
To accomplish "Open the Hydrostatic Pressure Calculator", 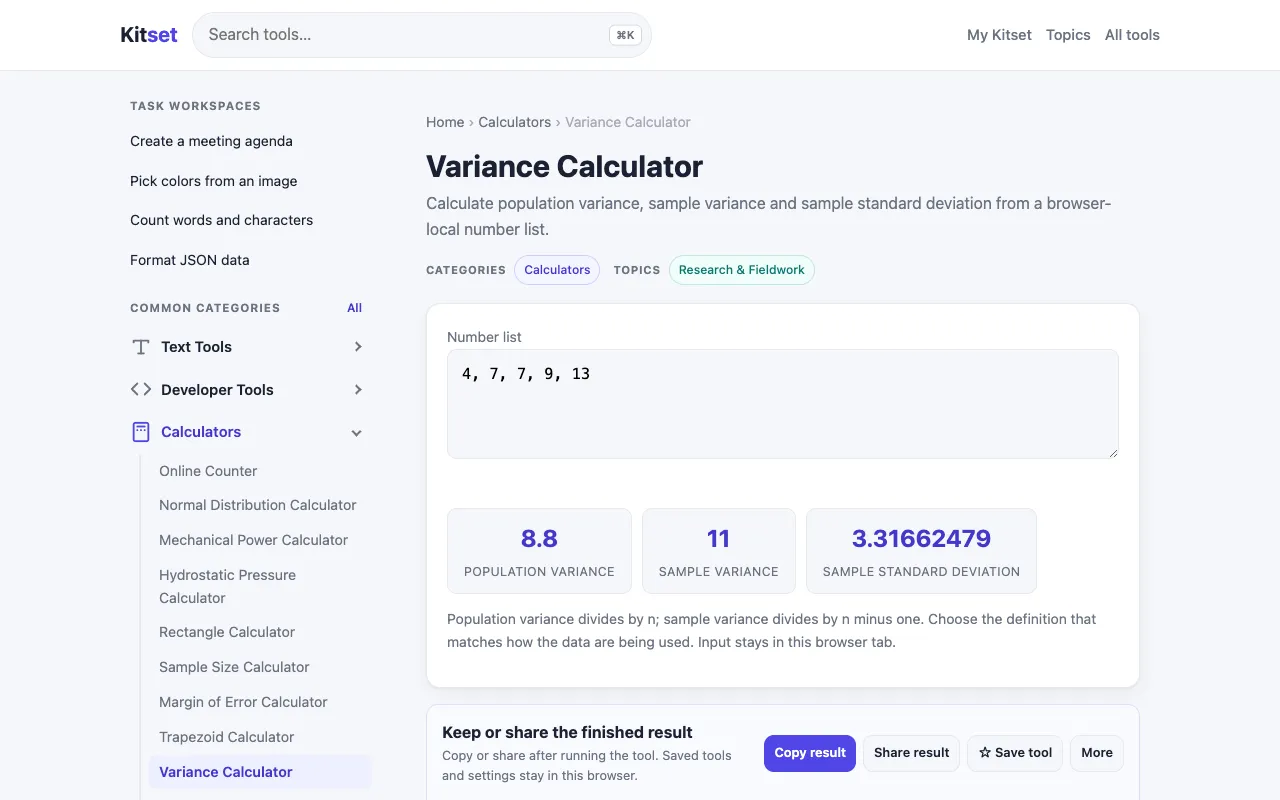I will (x=228, y=586).
